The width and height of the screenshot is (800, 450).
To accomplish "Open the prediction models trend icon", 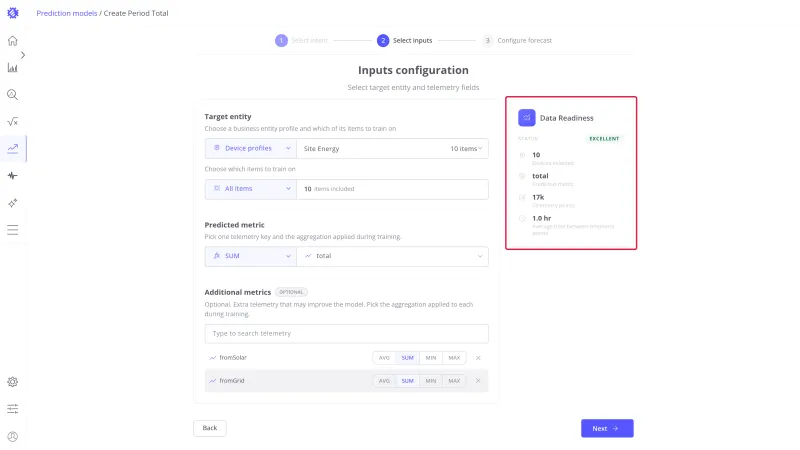I will coord(13,148).
